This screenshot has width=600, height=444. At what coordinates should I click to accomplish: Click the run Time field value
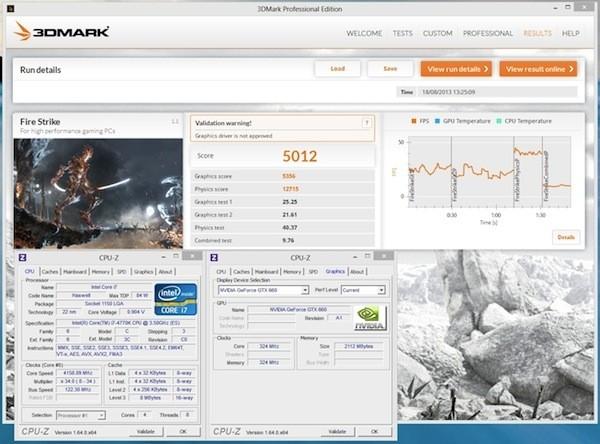[x=498, y=92]
